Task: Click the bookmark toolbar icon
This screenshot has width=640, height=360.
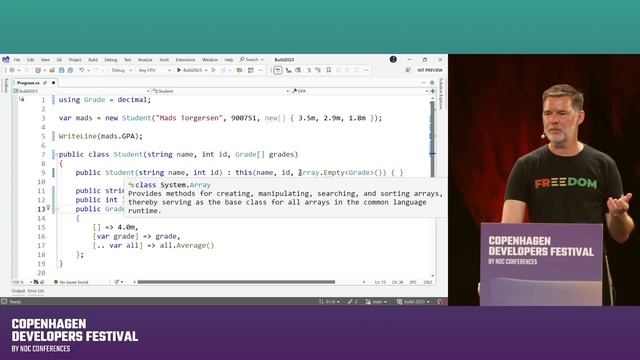Action: tap(329, 70)
